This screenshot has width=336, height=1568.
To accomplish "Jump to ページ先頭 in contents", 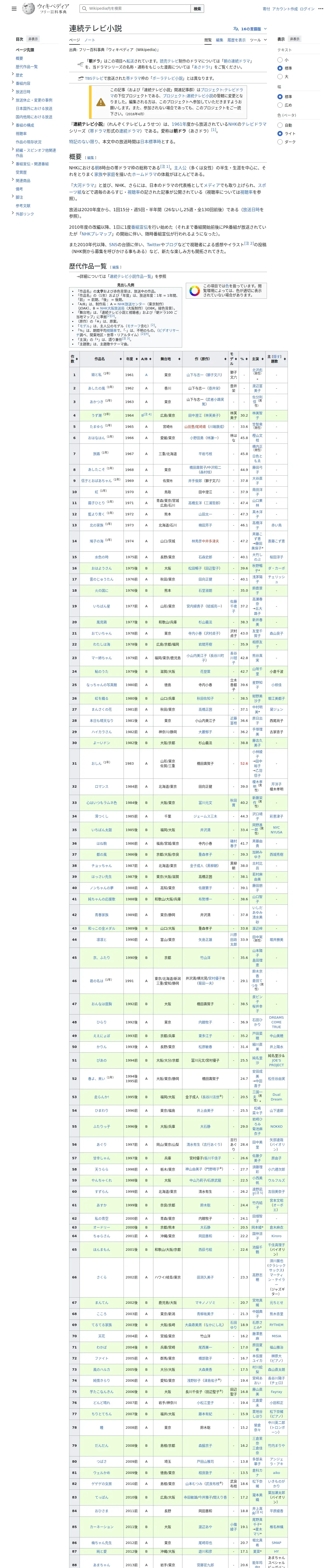I will [25, 50].
